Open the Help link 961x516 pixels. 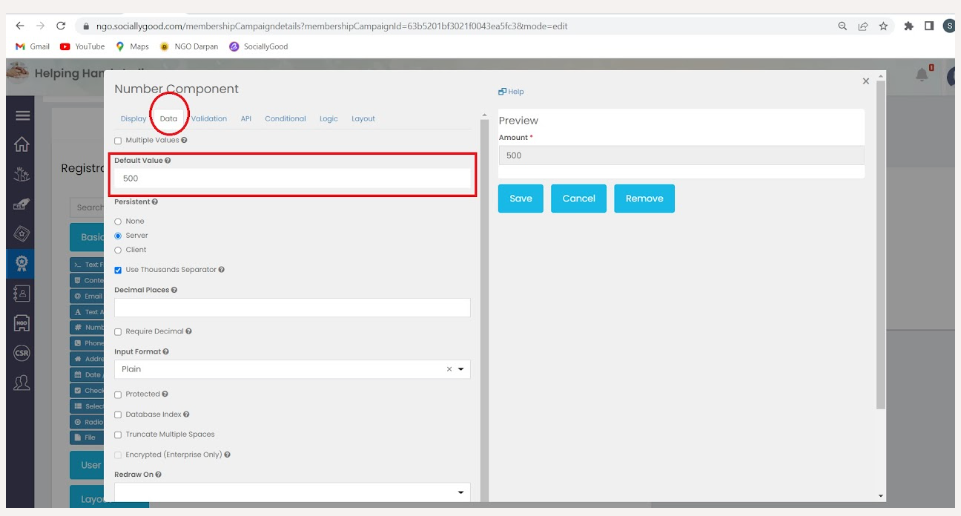[x=511, y=92]
